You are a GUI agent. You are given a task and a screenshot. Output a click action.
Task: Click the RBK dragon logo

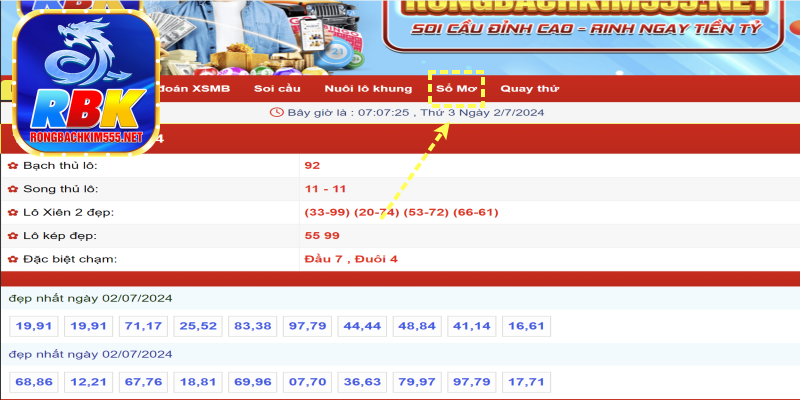click(x=86, y=82)
